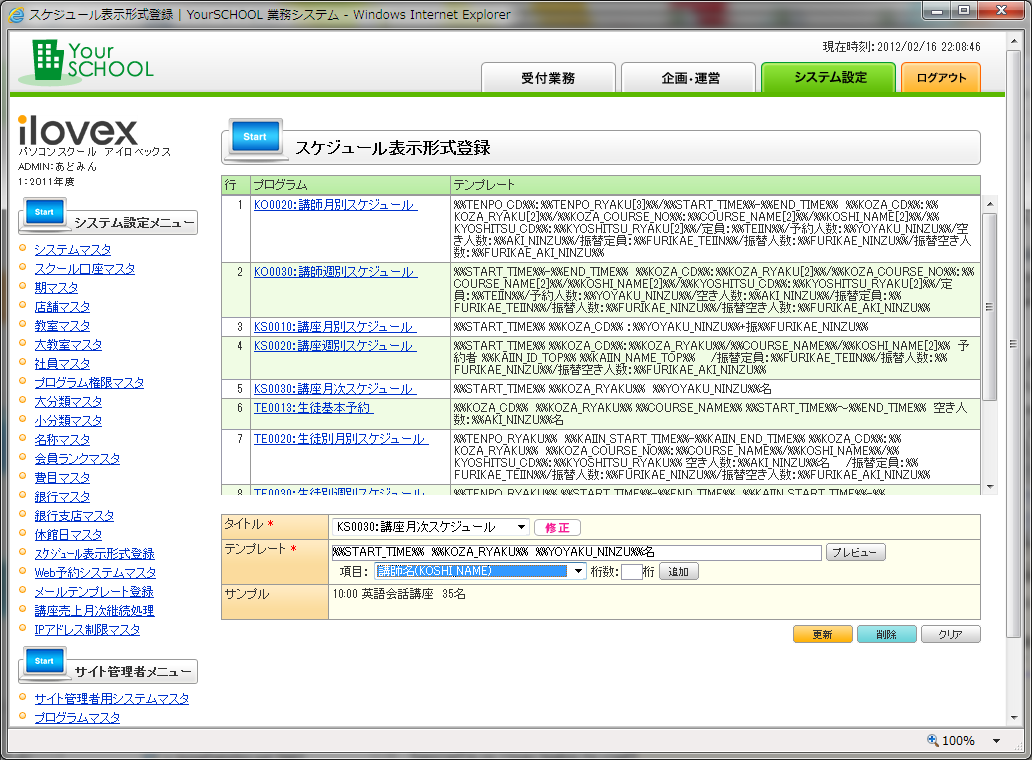Open the 100% zoom level dropdown arrow
Image resolution: width=1032 pixels, height=760 pixels.
[996, 741]
